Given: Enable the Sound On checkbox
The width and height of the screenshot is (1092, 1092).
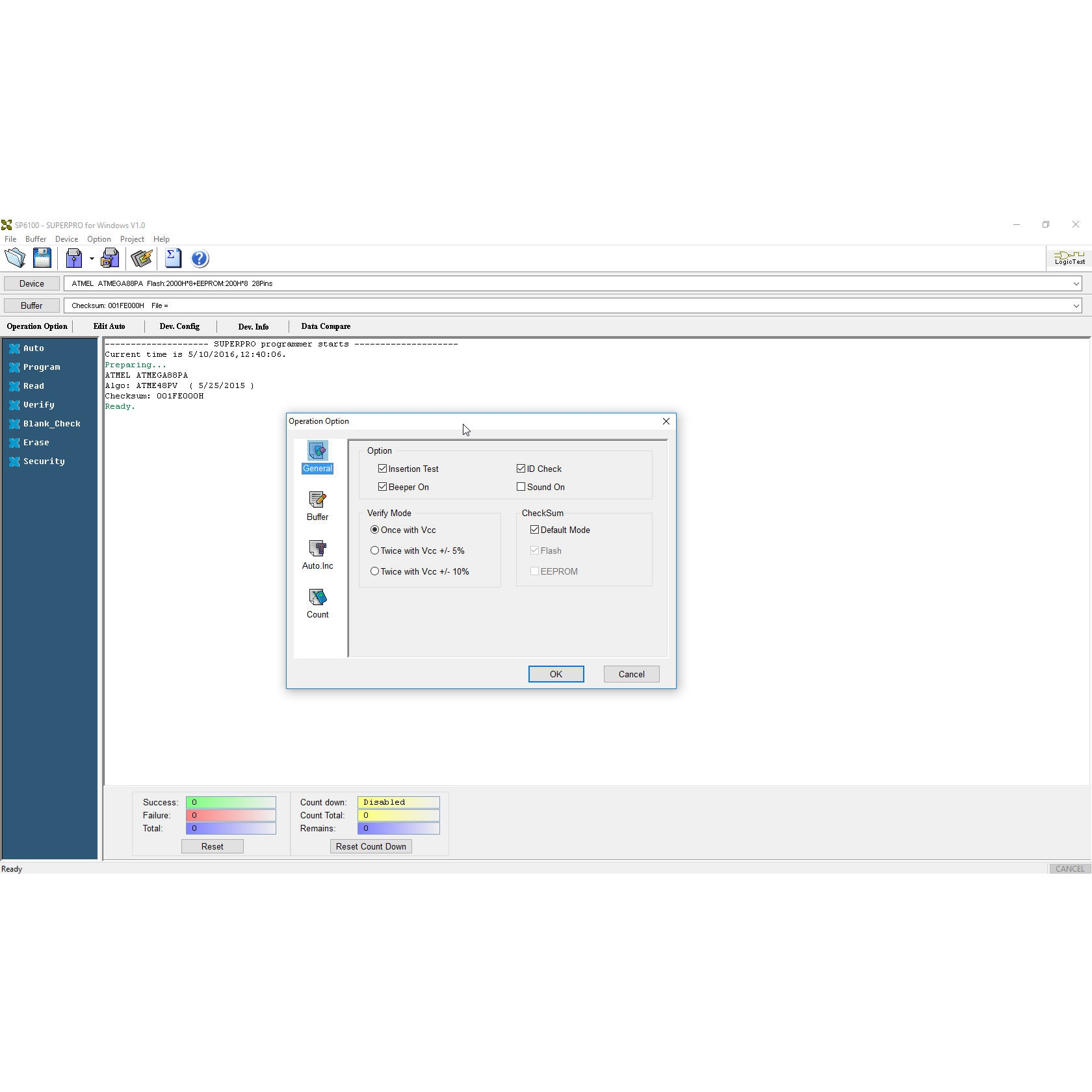Looking at the screenshot, I should pyautogui.click(x=521, y=487).
